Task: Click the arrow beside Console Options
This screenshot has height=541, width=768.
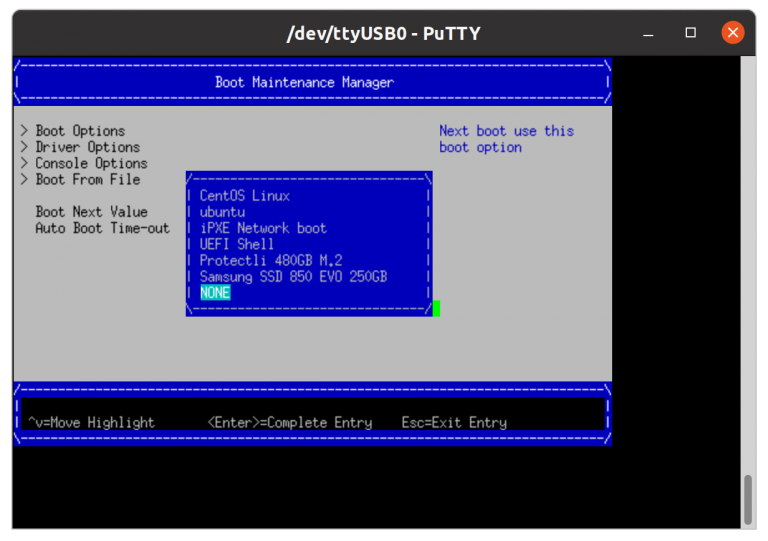Action: point(24,163)
